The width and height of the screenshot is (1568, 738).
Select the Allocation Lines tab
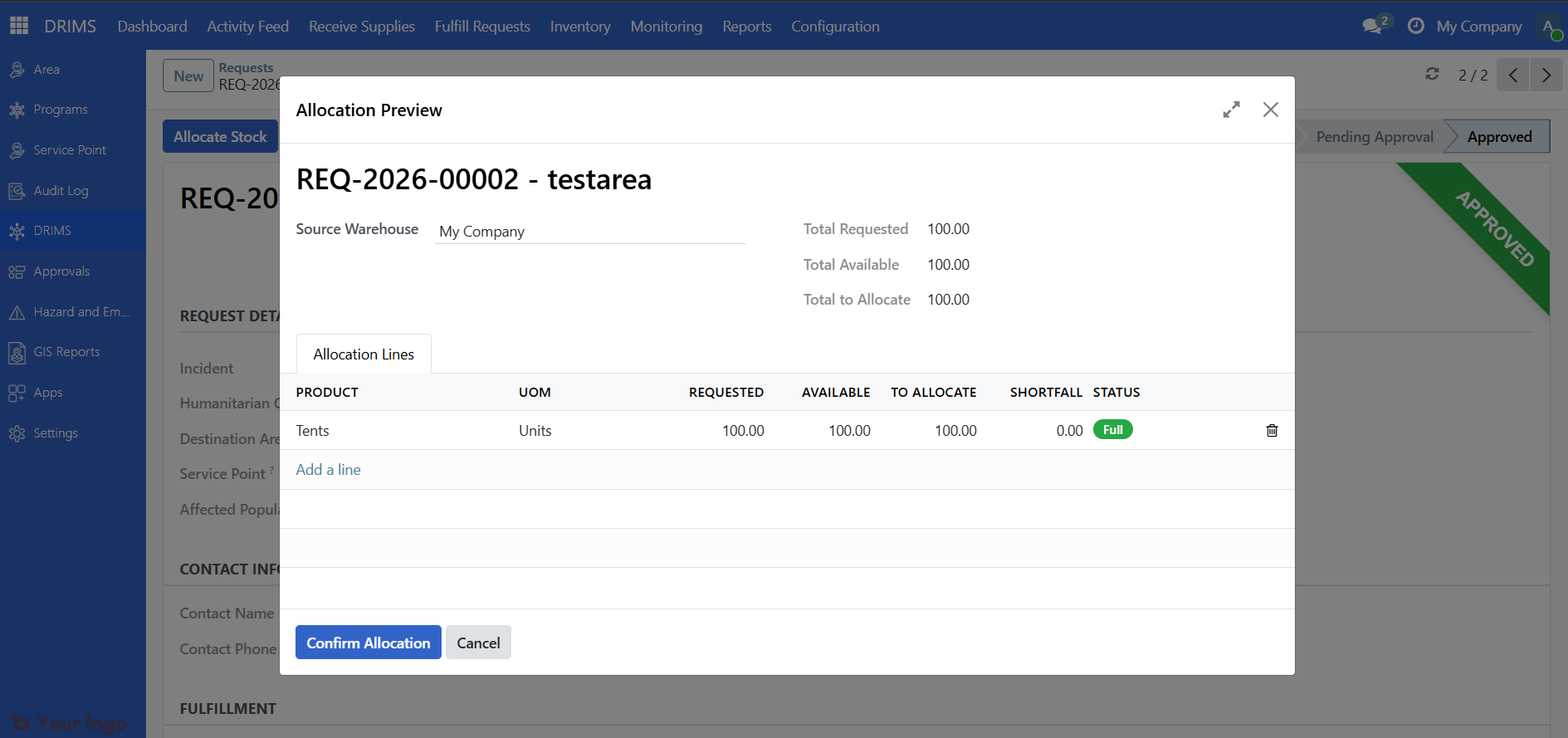click(x=364, y=354)
